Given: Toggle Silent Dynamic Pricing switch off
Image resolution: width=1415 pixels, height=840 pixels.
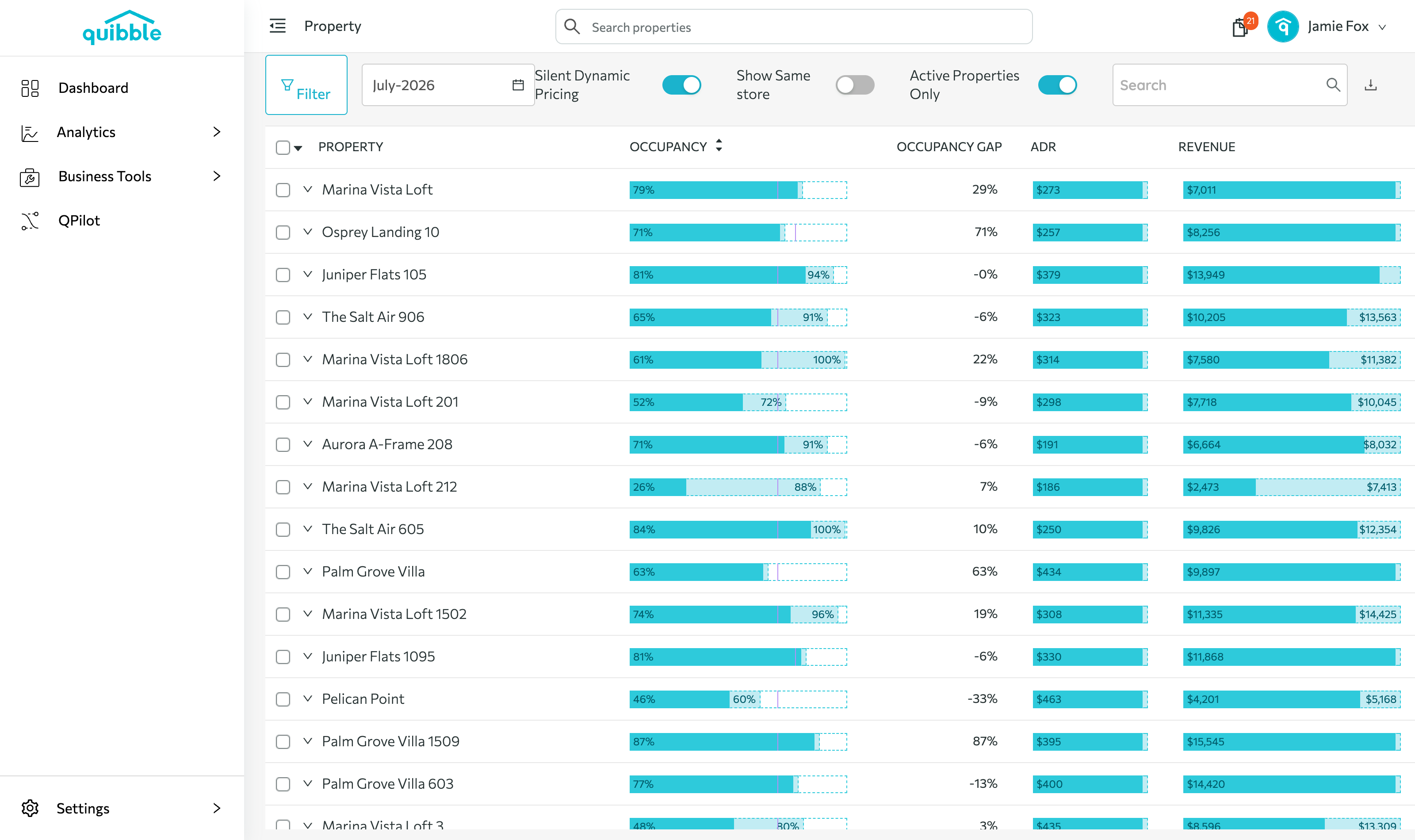Looking at the screenshot, I should coord(681,85).
